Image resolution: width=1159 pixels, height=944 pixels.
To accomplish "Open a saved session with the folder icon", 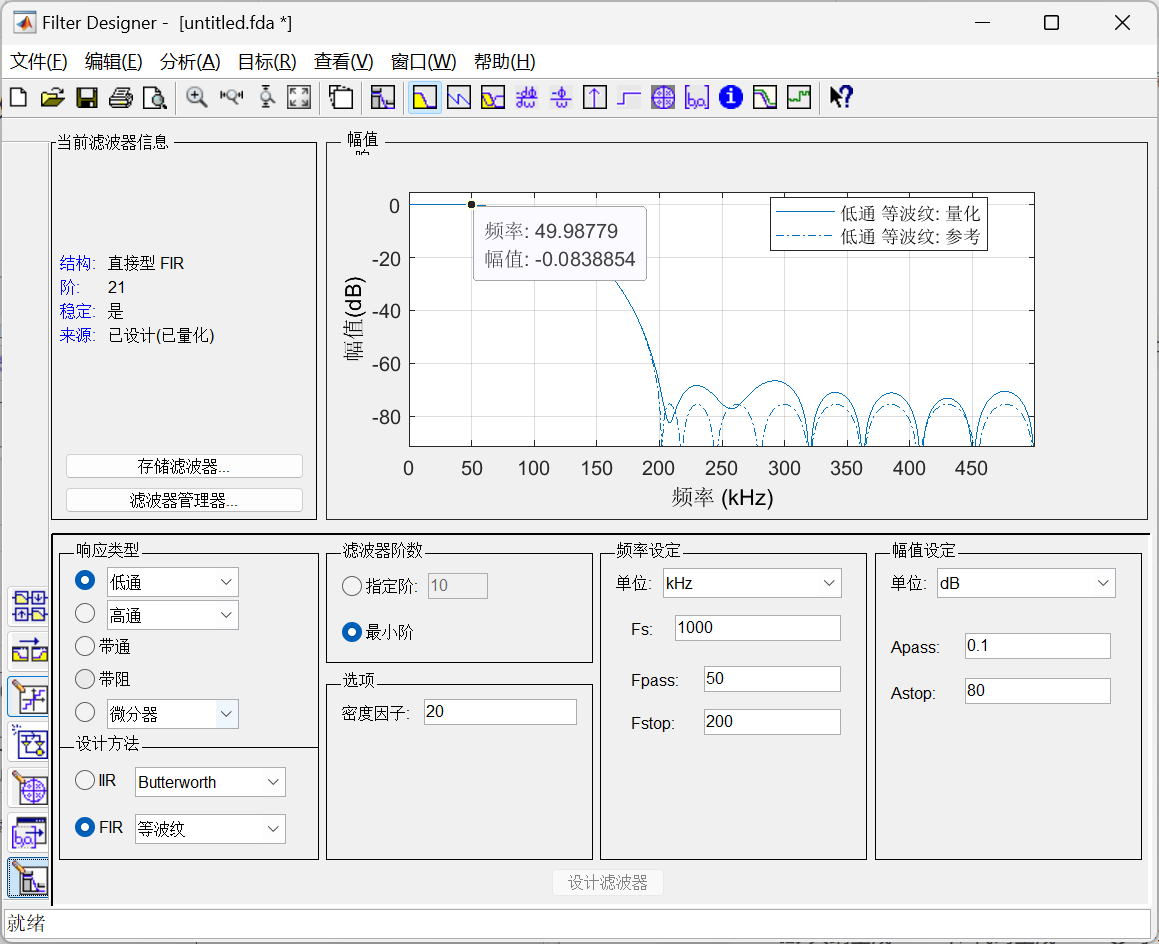I will [52, 97].
